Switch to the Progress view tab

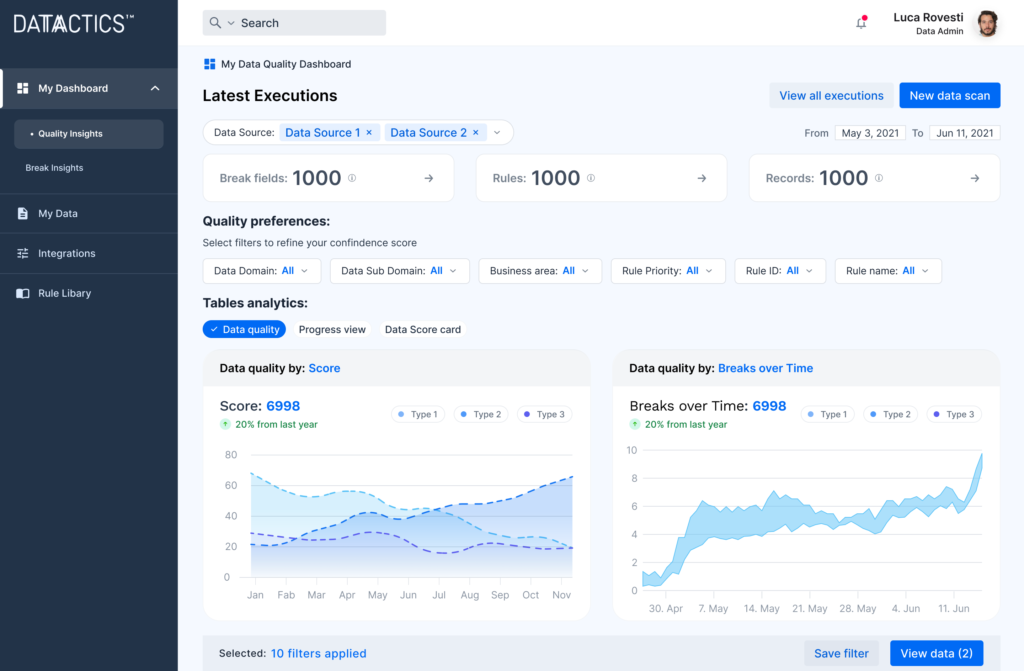click(332, 329)
